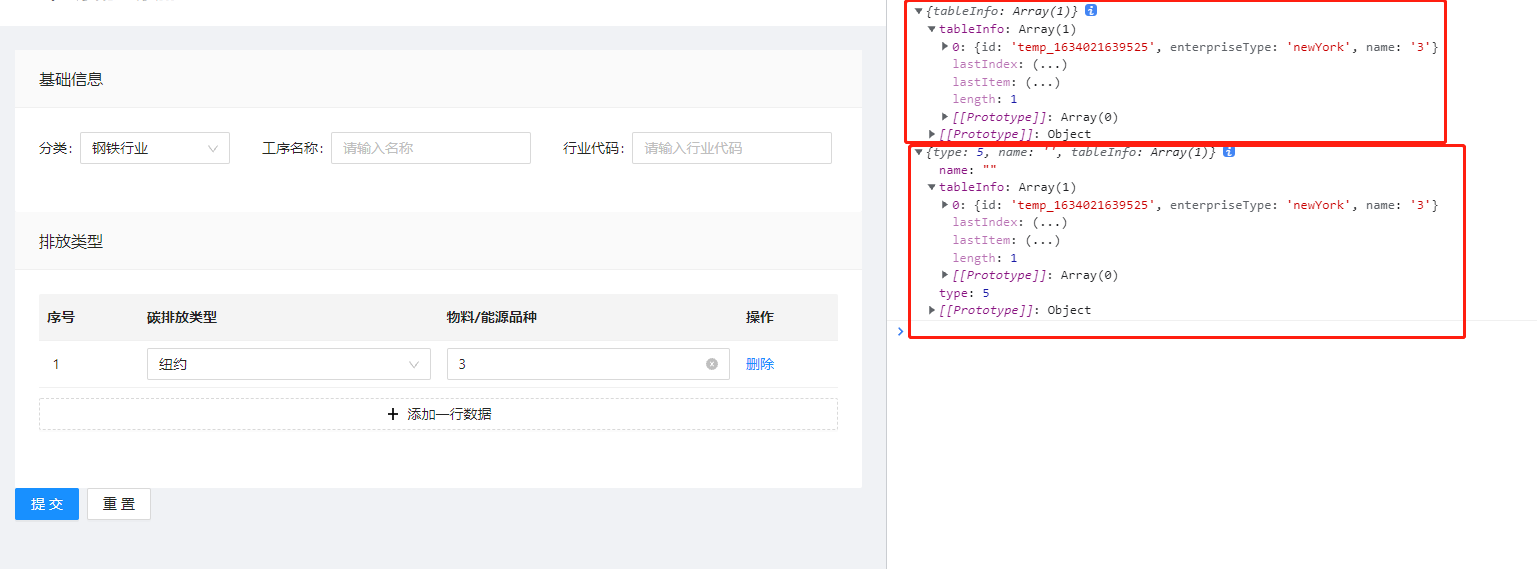Expand [[Prototype]]: Array(0) in second console object
This screenshot has width=1537, height=569.
coord(945,274)
